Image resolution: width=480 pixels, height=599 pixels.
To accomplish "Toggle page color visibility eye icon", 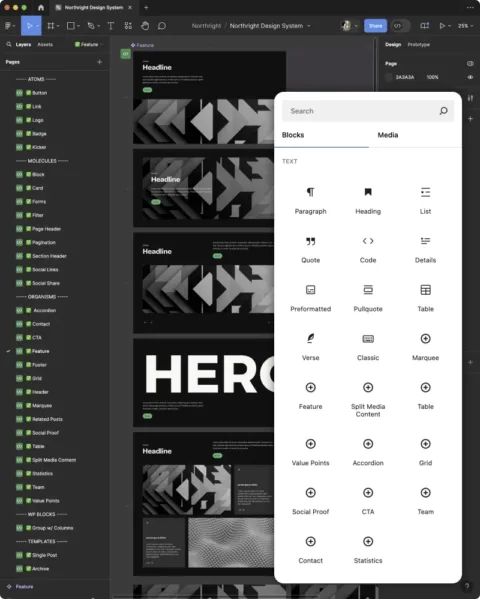I will point(470,77).
